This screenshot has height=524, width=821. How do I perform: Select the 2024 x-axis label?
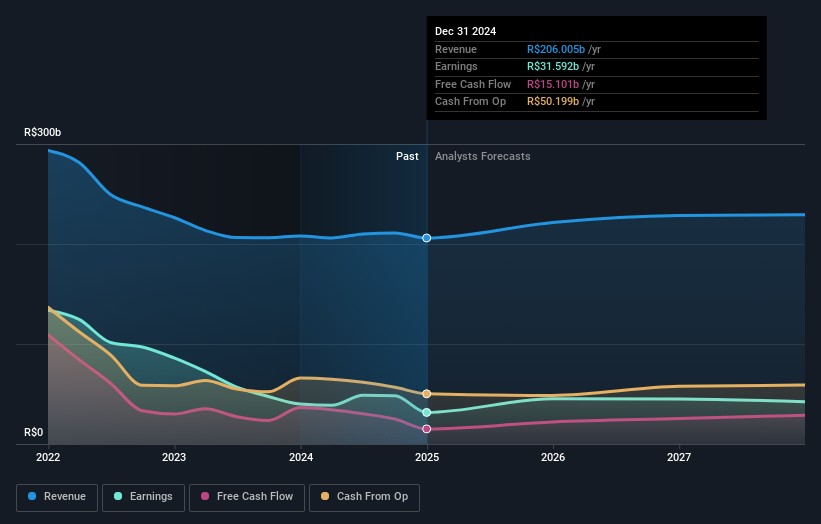[x=301, y=457]
